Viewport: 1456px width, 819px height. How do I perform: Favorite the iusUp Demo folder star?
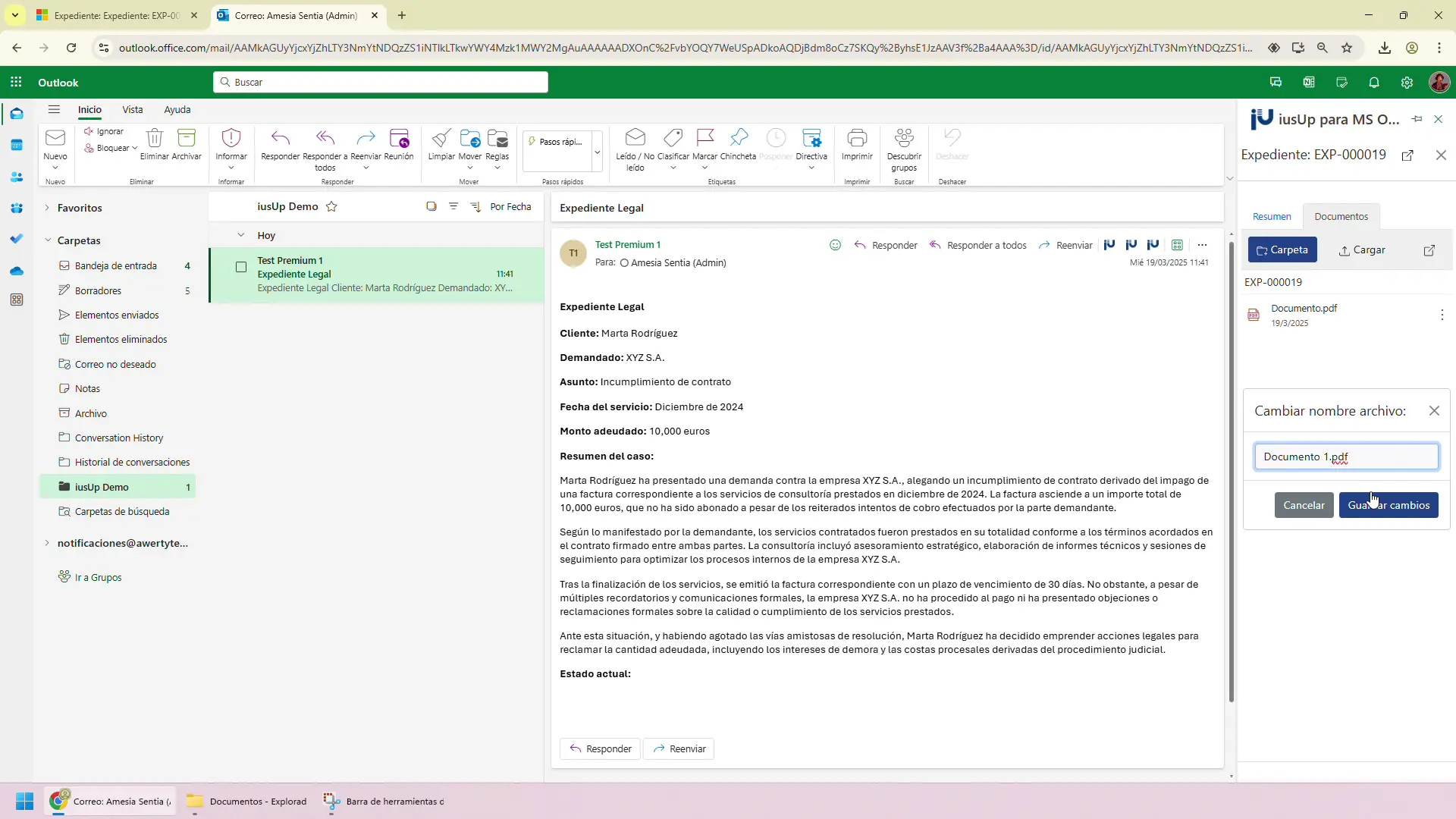point(331,206)
